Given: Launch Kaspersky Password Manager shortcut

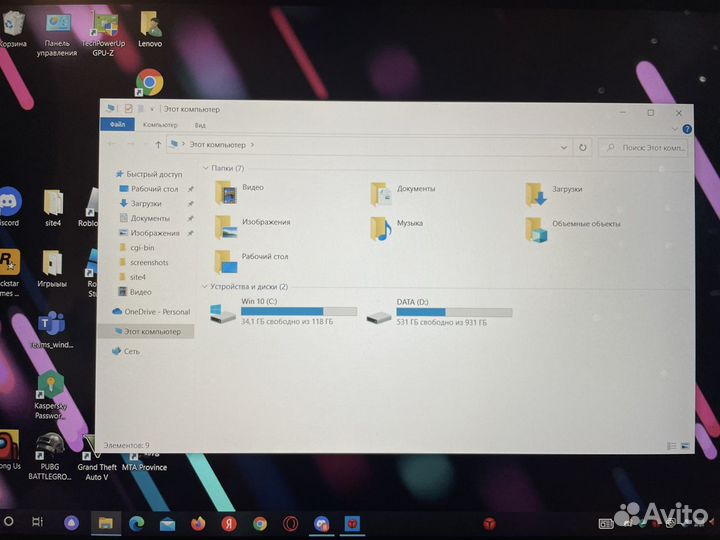Looking at the screenshot, I should click(51, 395).
